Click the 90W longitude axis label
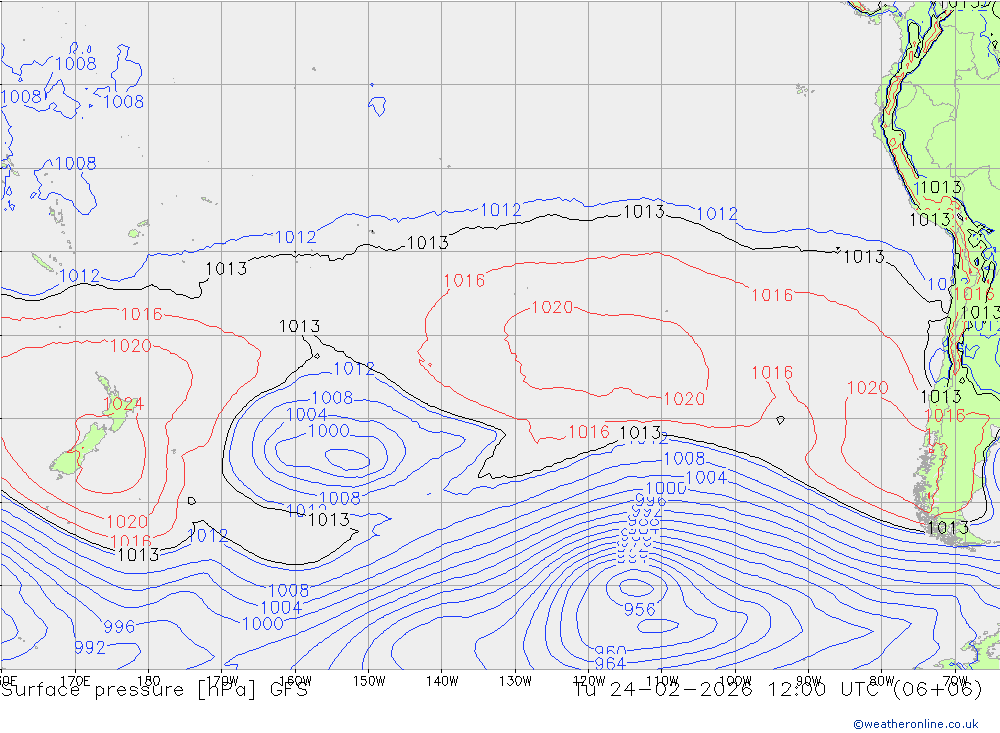 point(809,681)
